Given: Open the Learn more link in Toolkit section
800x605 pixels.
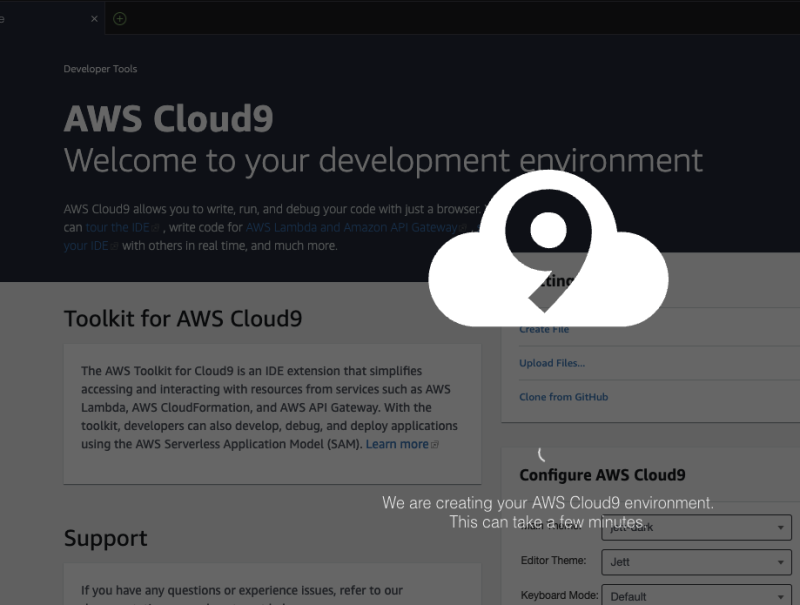Looking at the screenshot, I should 396,444.
